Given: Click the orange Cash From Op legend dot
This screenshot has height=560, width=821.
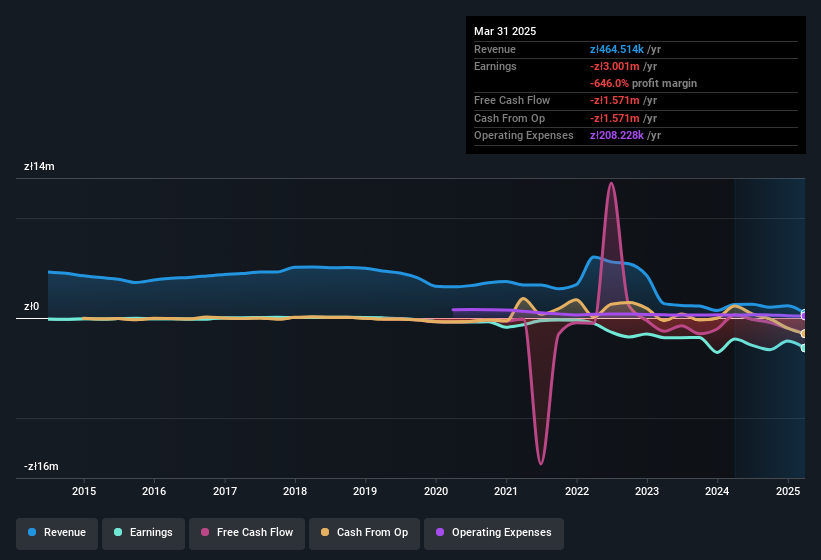Looking at the screenshot, I should coord(325,532).
